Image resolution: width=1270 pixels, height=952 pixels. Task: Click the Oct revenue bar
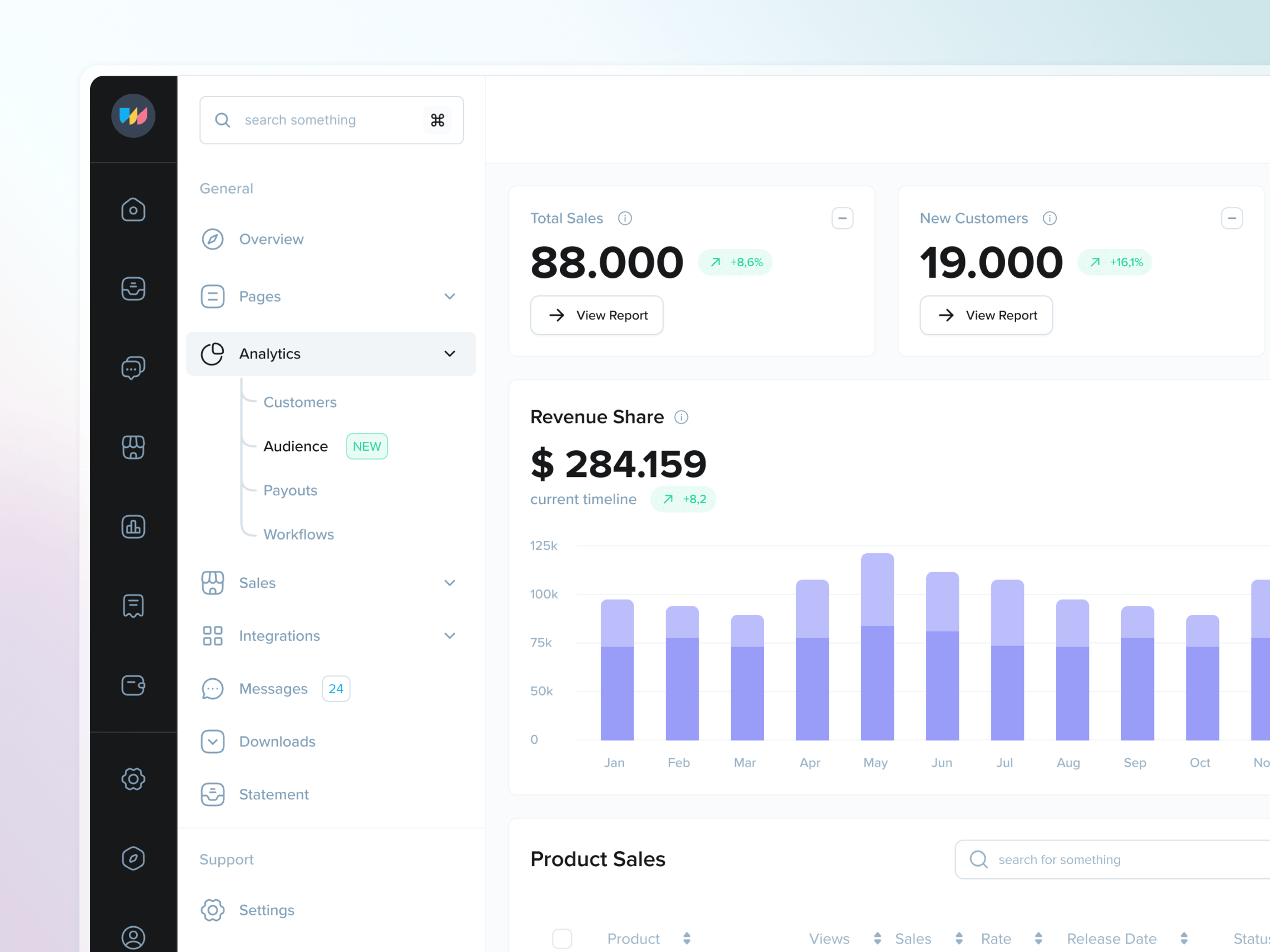click(1202, 678)
